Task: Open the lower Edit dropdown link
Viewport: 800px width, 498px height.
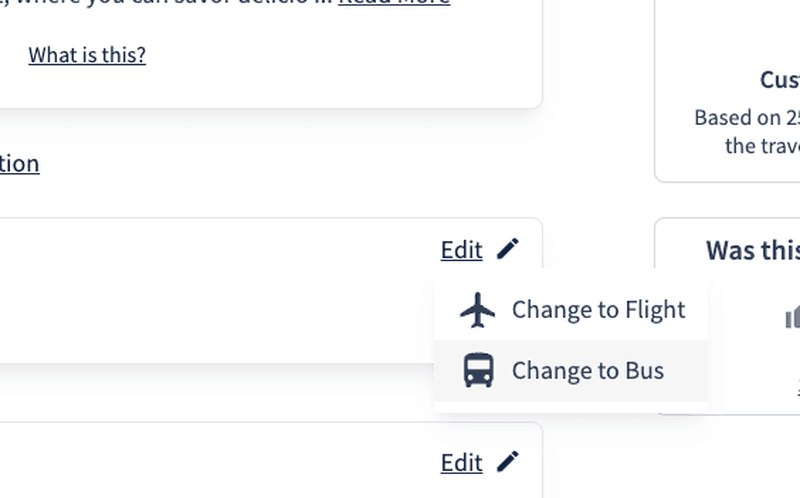Action: click(x=461, y=463)
